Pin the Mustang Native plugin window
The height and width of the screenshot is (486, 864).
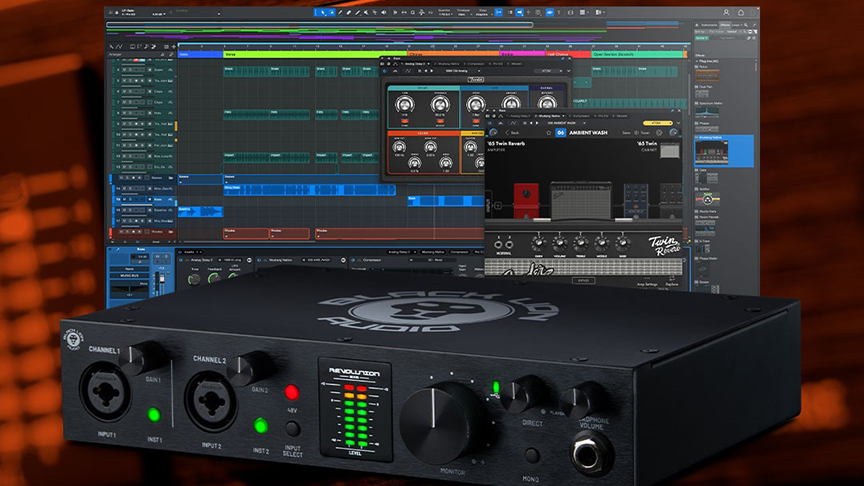coord(672,111)
